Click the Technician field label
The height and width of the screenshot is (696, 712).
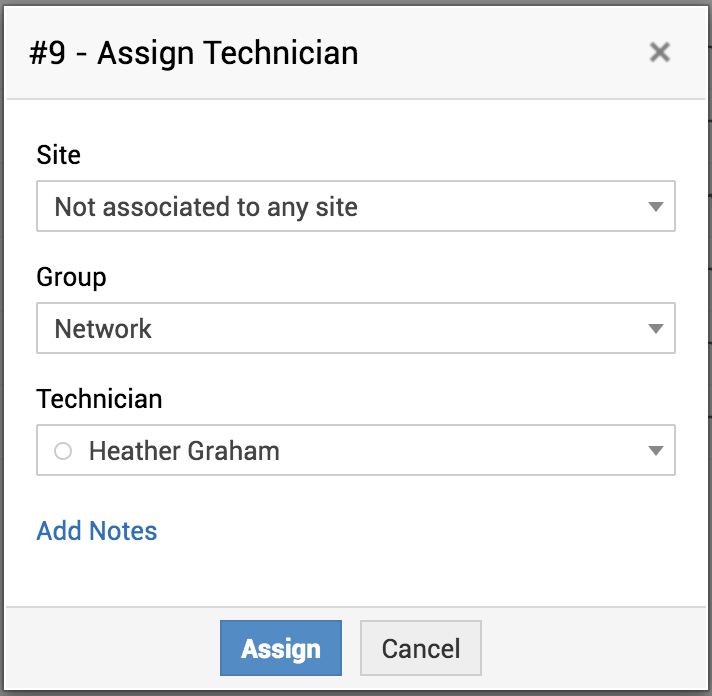pos(99,399)
